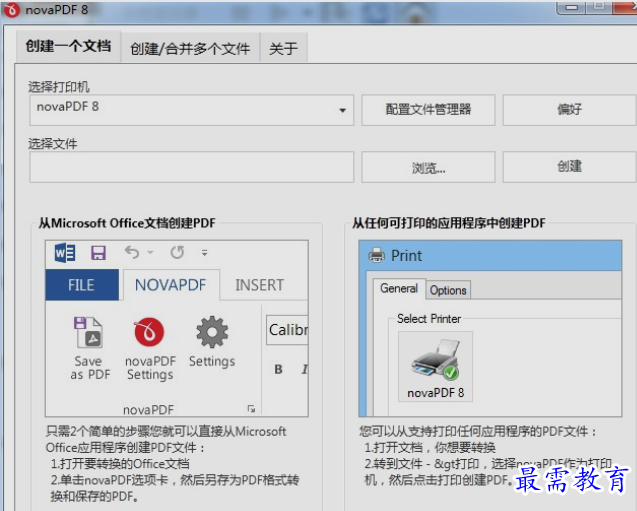This screenshot has height=511, width=637.
Task: Open 配置文件管理器 button
Action: point(428,110)
